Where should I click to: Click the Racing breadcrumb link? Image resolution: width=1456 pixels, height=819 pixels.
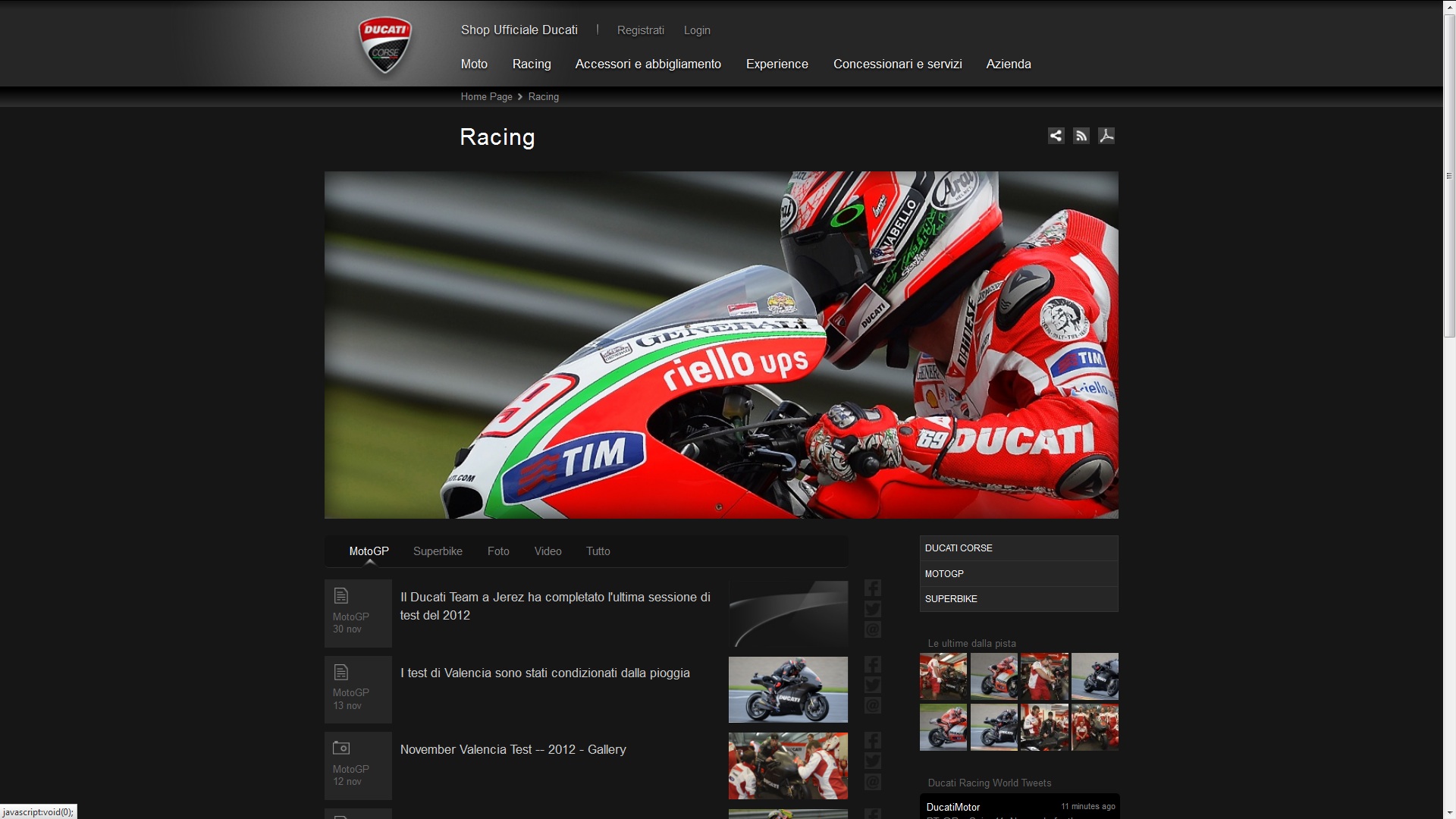543,97
